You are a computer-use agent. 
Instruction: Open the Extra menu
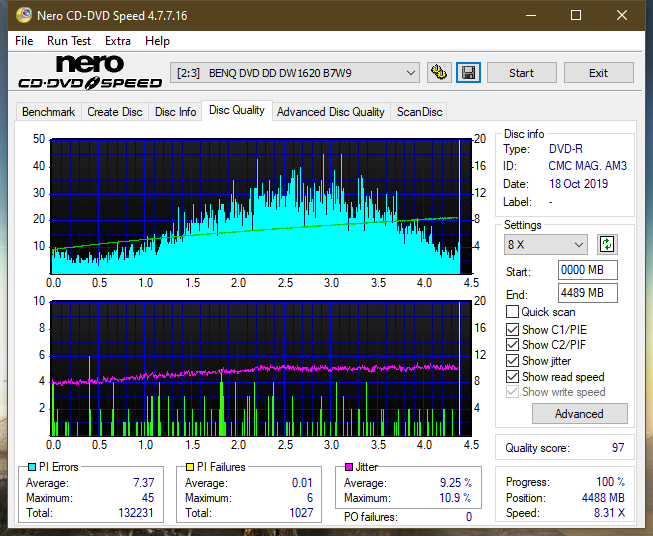point(118,41)
